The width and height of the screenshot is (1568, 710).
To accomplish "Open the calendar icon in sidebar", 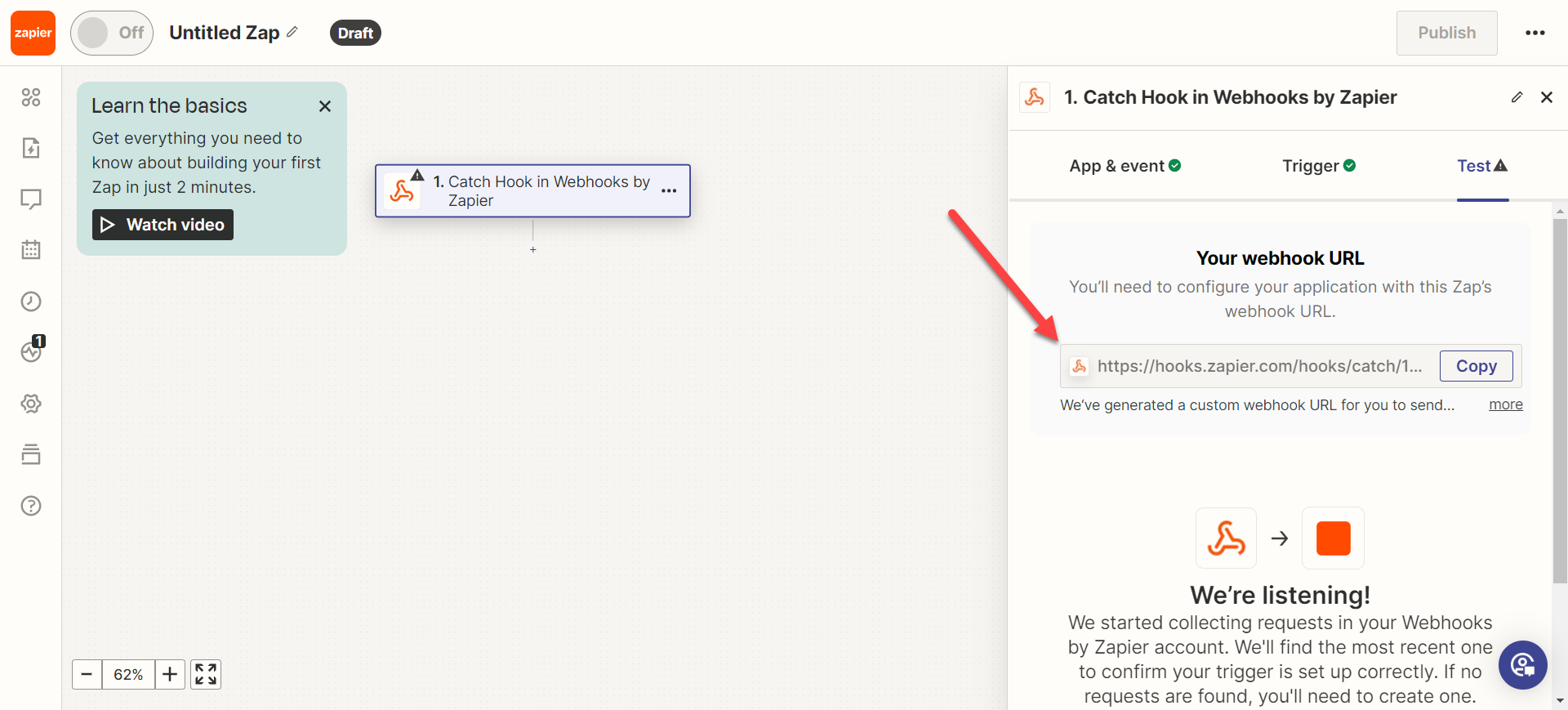I will coord(31,250).
